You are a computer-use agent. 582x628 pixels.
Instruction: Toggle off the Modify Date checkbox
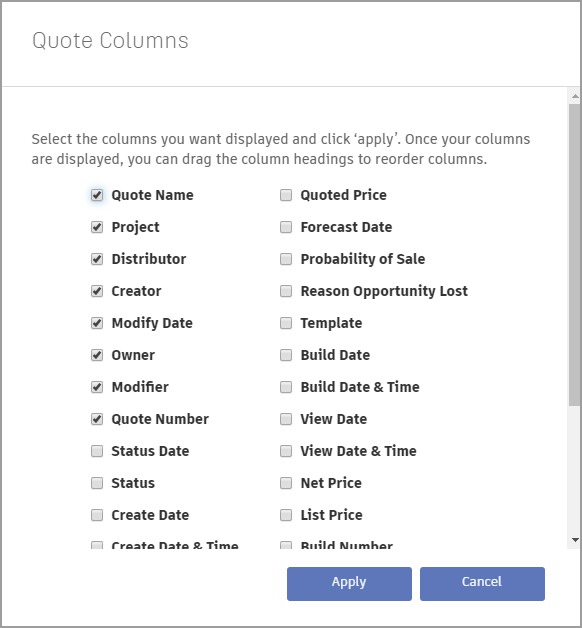(97, 323)
